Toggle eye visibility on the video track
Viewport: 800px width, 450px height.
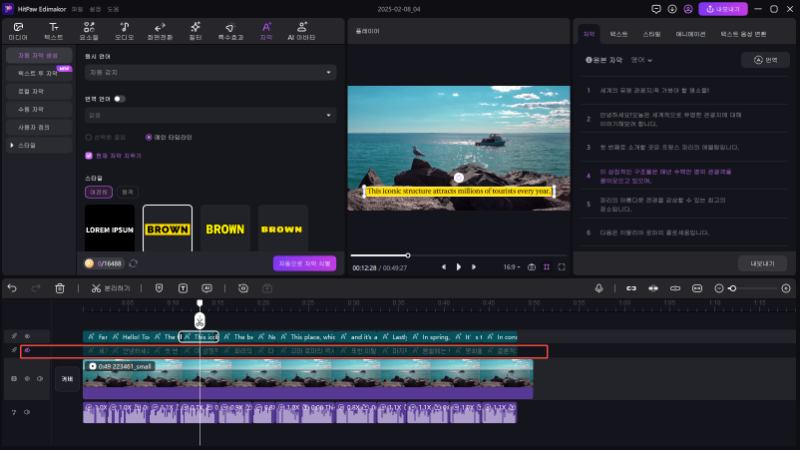pos(27,379)
